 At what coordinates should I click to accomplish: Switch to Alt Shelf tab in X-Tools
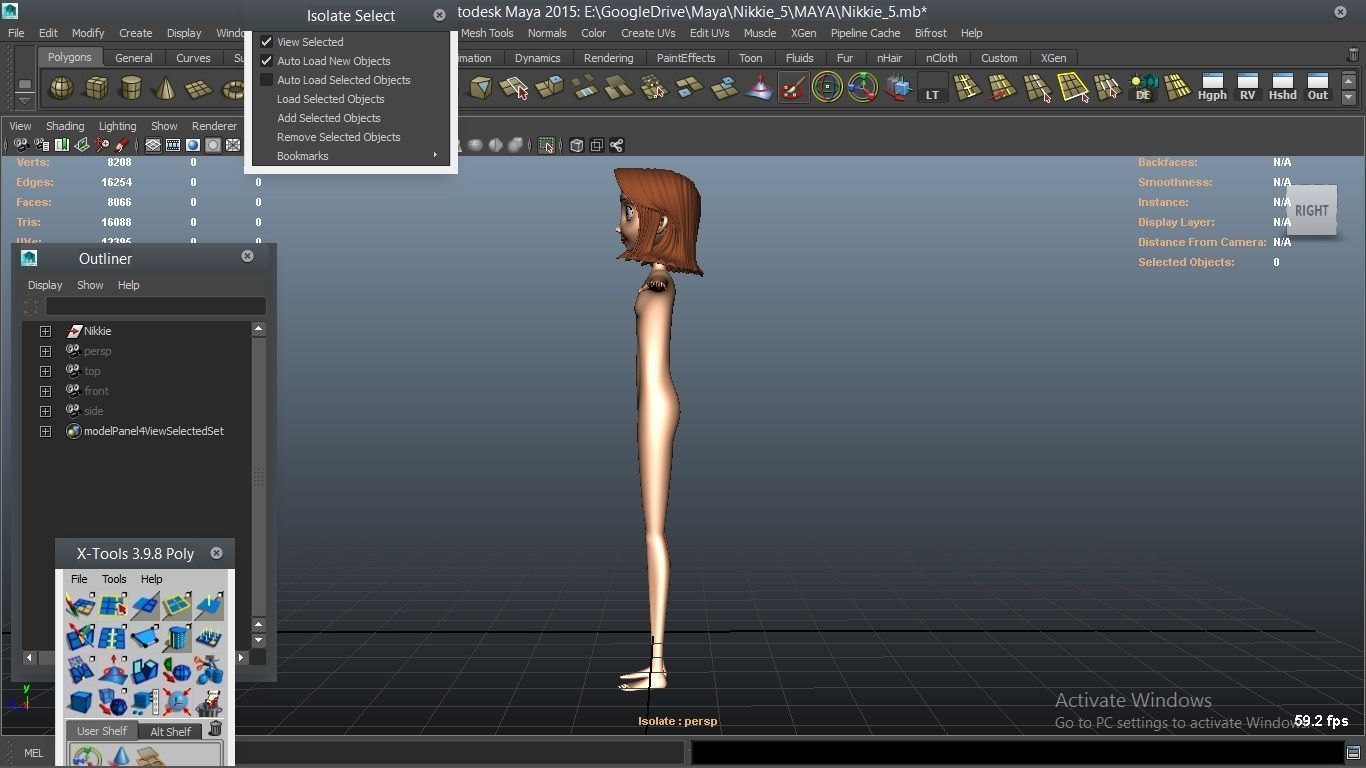tap(171, 731)
